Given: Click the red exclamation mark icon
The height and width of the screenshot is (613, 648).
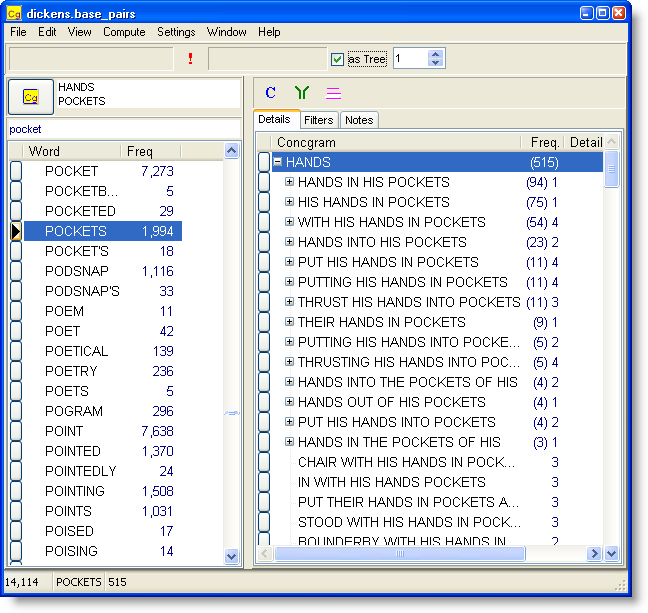Looking at the screenshot, I should click(x=190, y=59).
